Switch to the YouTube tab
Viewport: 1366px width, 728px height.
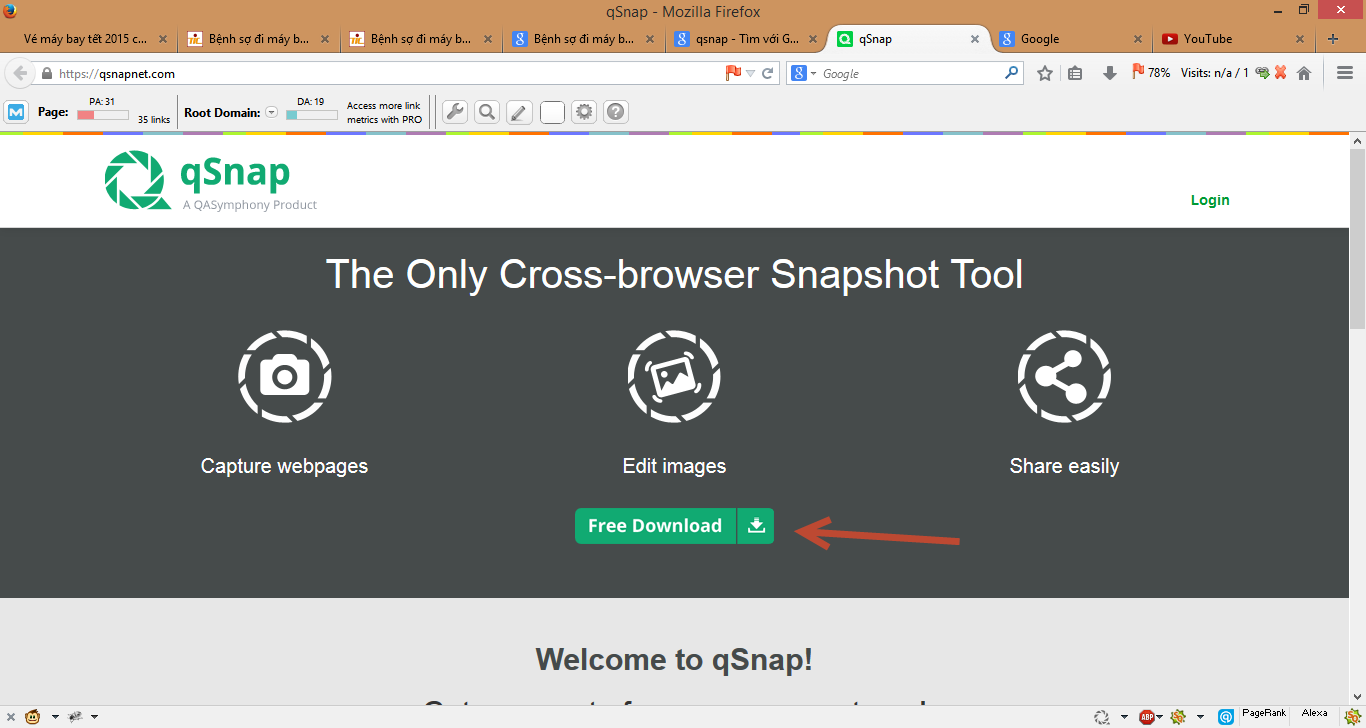1232,39
